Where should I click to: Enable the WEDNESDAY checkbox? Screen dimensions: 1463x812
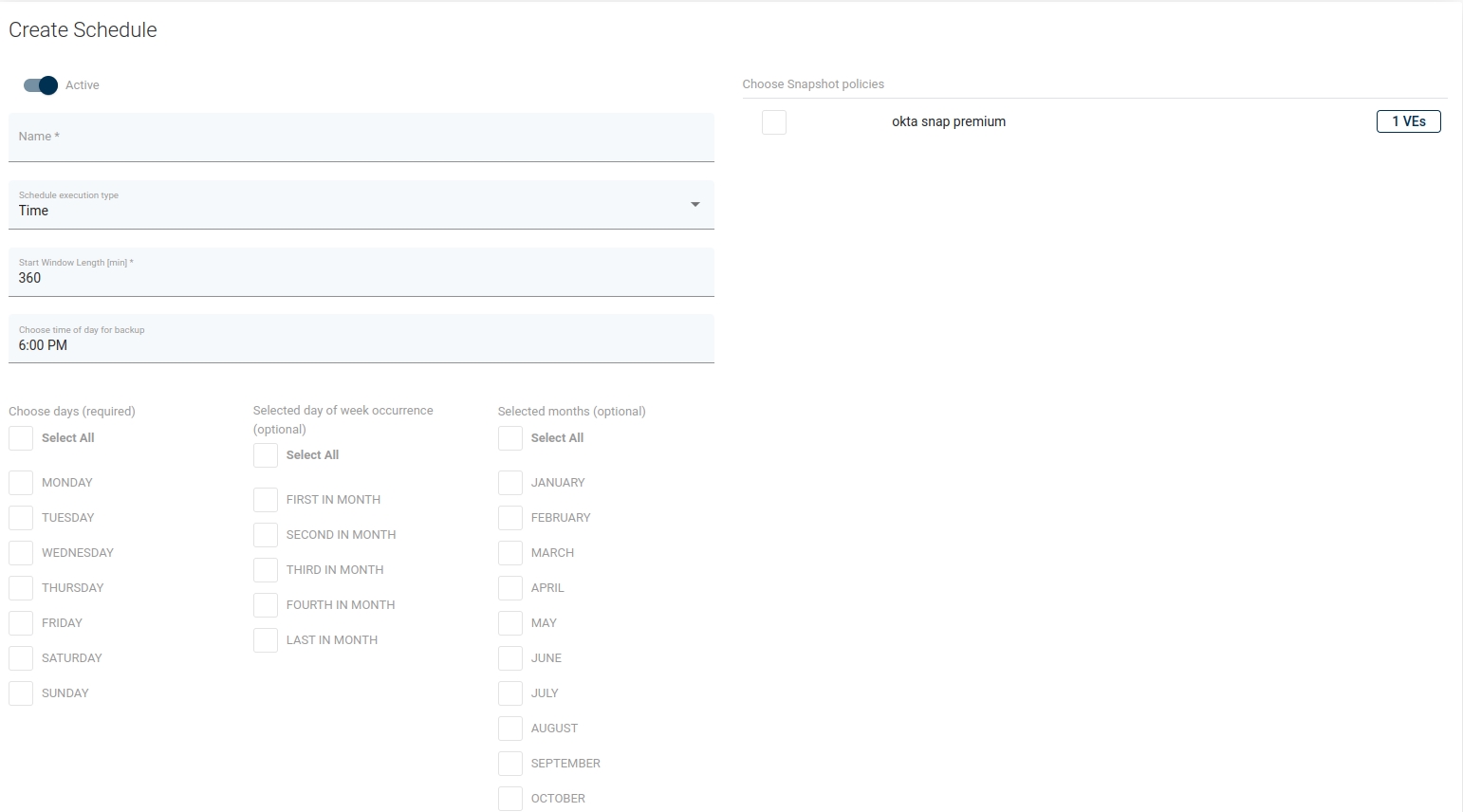coord(21,553)
